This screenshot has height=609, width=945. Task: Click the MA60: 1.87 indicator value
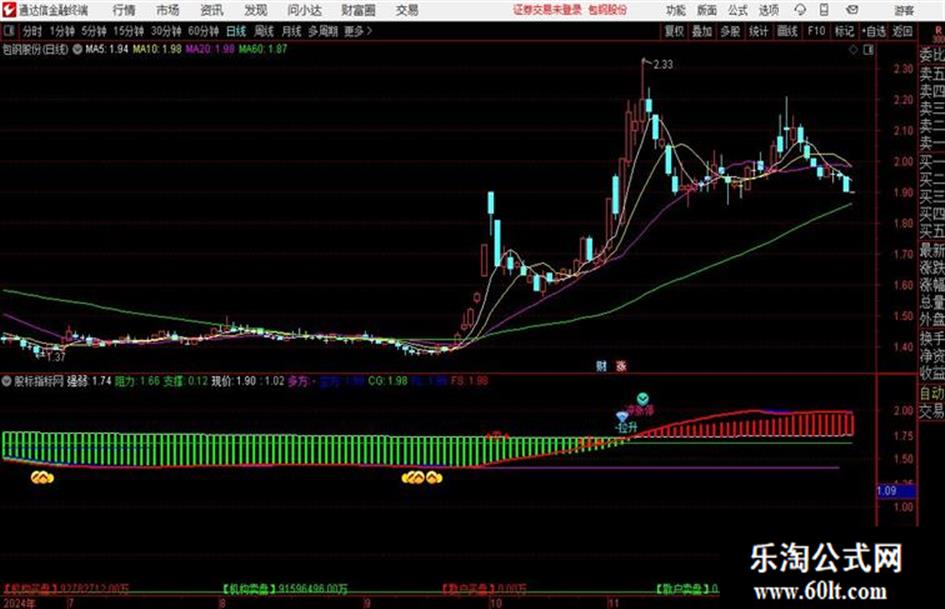tap(263, 49)
